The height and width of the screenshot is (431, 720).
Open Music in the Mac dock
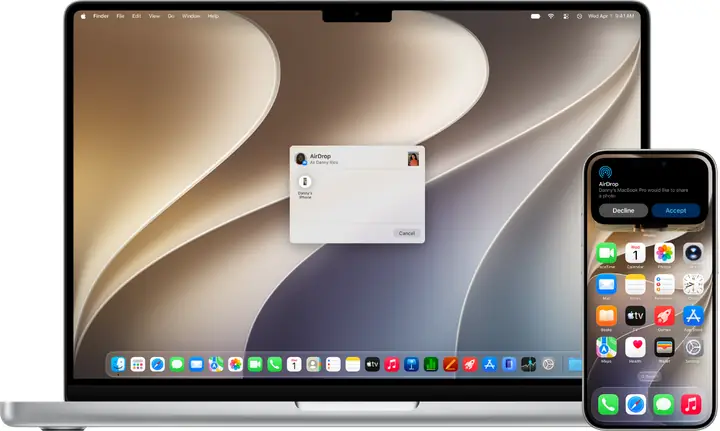(x=392, y=364)
